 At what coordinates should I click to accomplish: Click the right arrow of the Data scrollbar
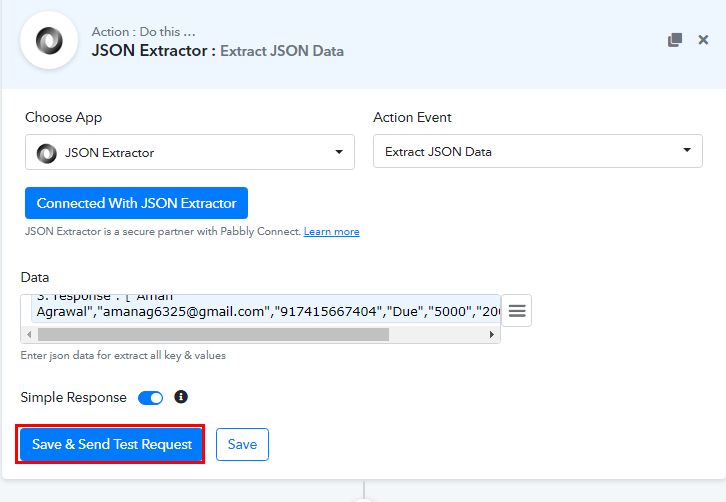pos(492,334)
